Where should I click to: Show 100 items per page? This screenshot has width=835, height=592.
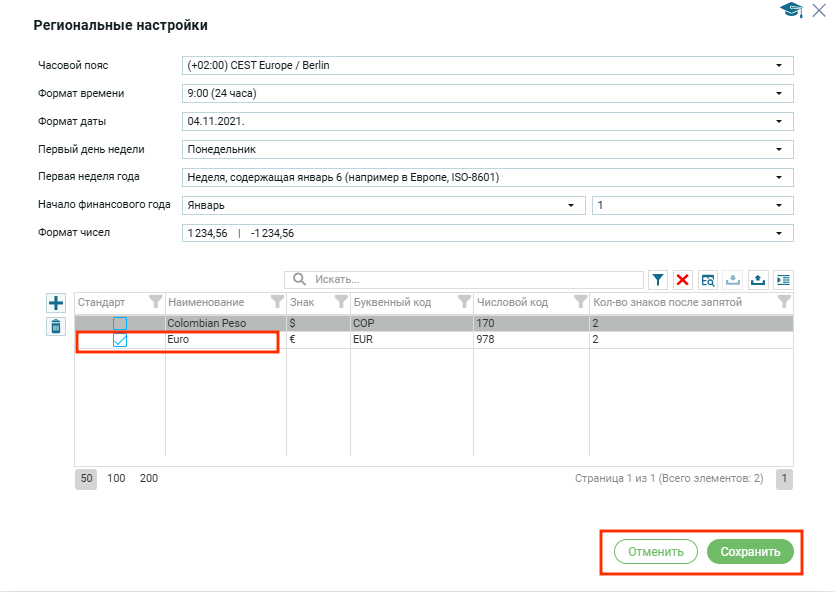point(116,479)
